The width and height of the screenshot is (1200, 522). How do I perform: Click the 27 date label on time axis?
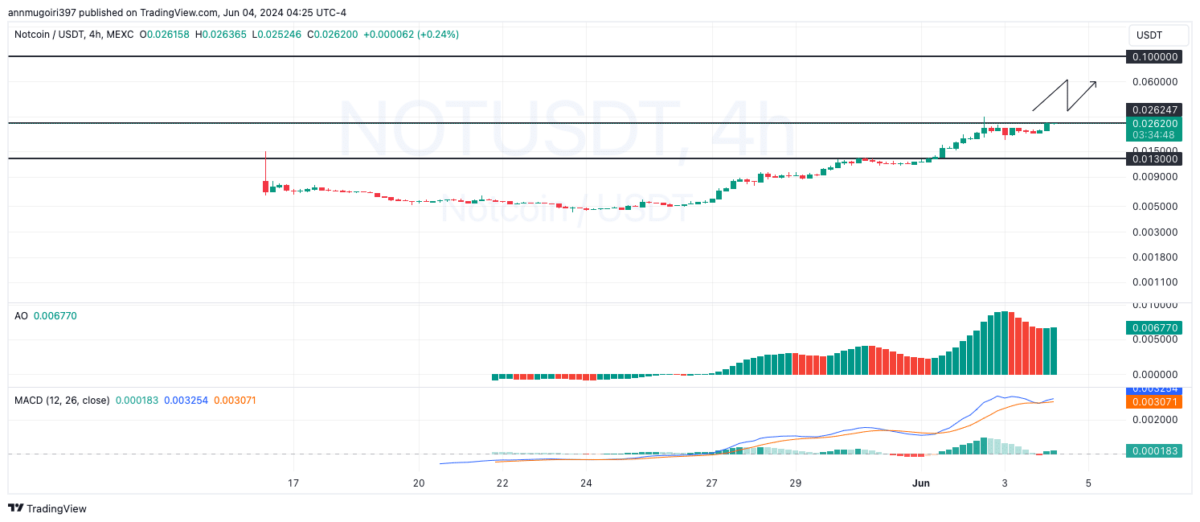click(711, 483)
